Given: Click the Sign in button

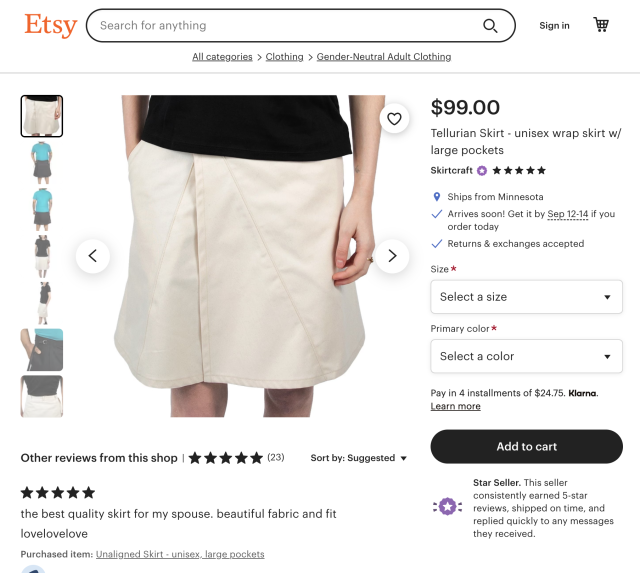Looking at the screenshot, I should [554, 26].
